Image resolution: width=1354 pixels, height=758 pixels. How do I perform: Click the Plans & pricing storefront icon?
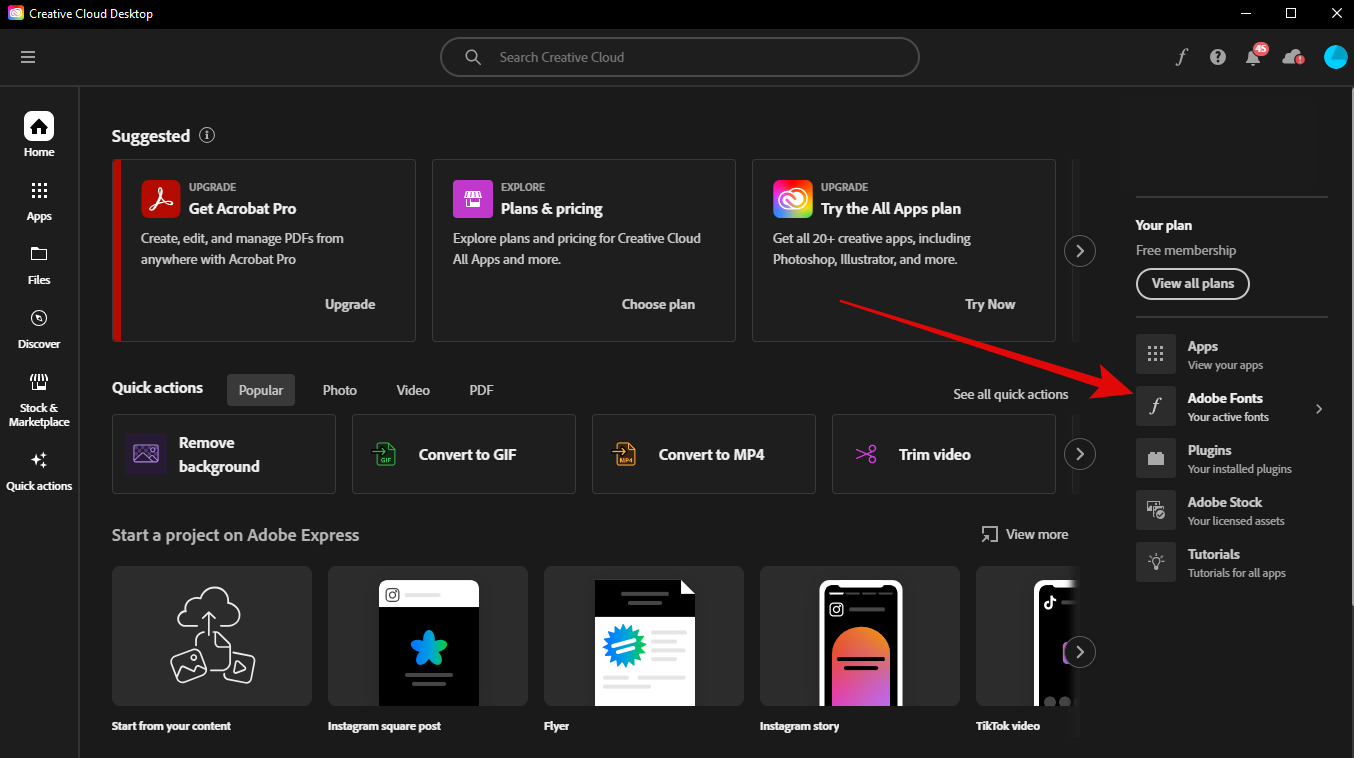pyautogui.click(x=472, y=199)
